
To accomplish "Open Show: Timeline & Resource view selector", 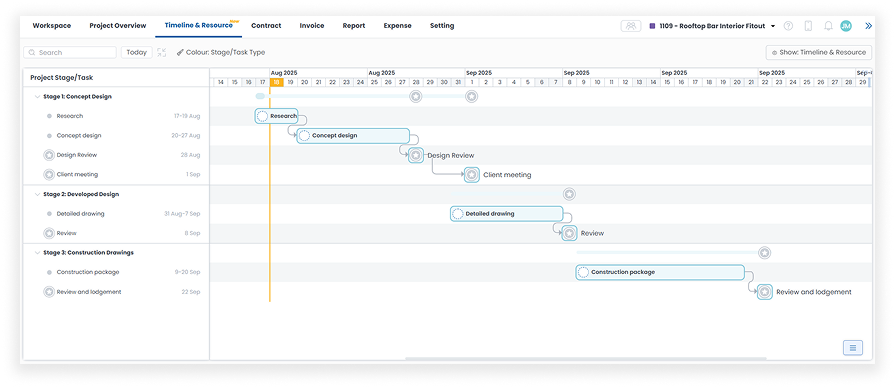I will point(819,52).
